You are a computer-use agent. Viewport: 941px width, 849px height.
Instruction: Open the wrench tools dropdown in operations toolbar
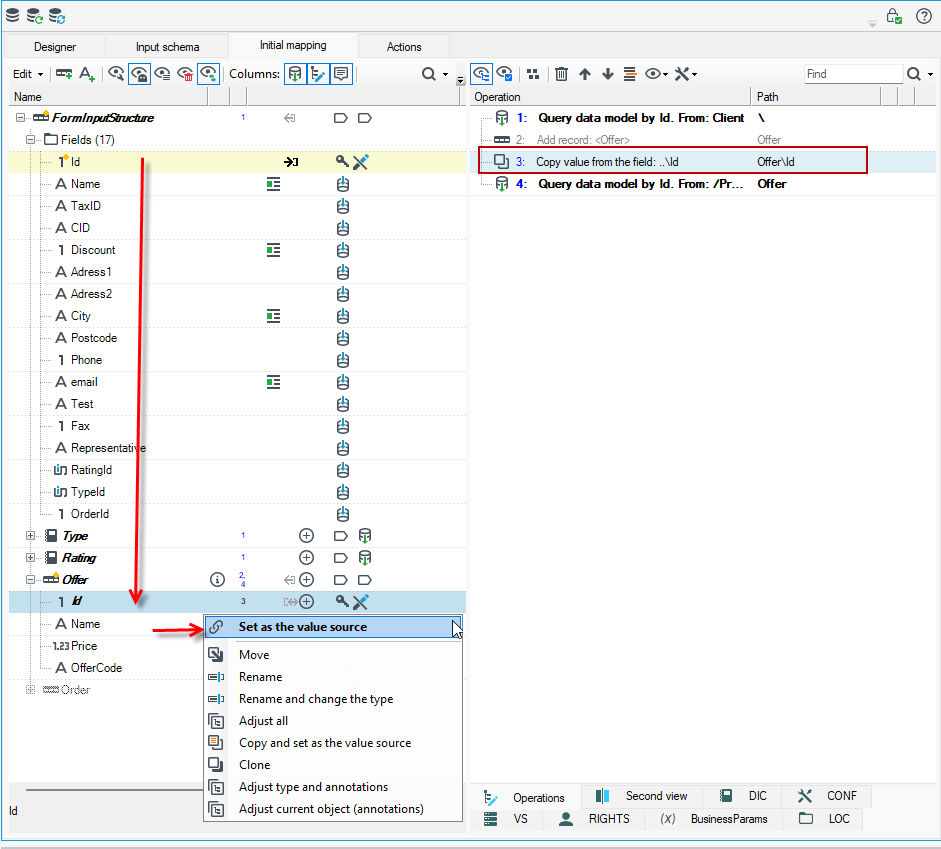coord(685,74)
